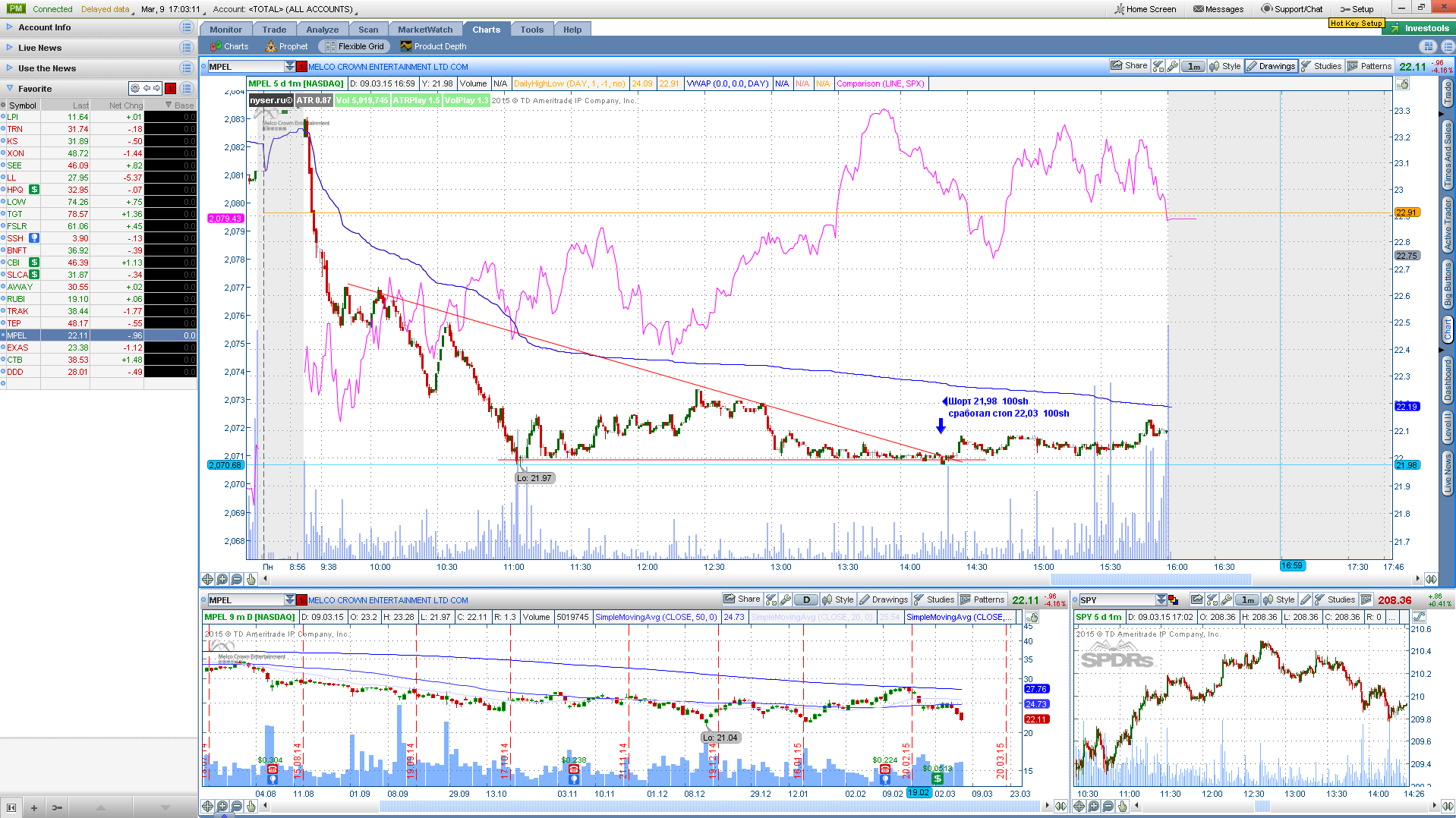Image resolution: width=1456 pixels, height=818 pixels.
Task: Open the Active Trader side tab
Action: (1448, 225)
